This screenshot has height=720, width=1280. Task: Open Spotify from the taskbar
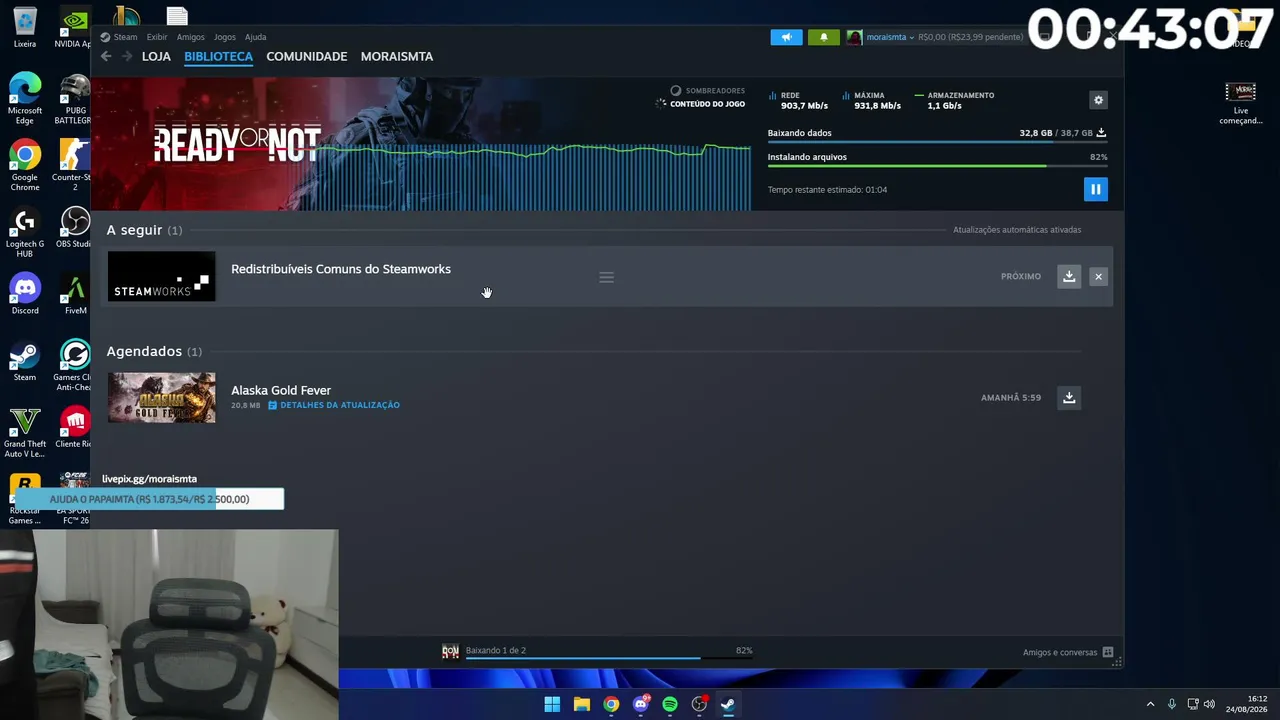pyautogui.click(x=670, y=704)
